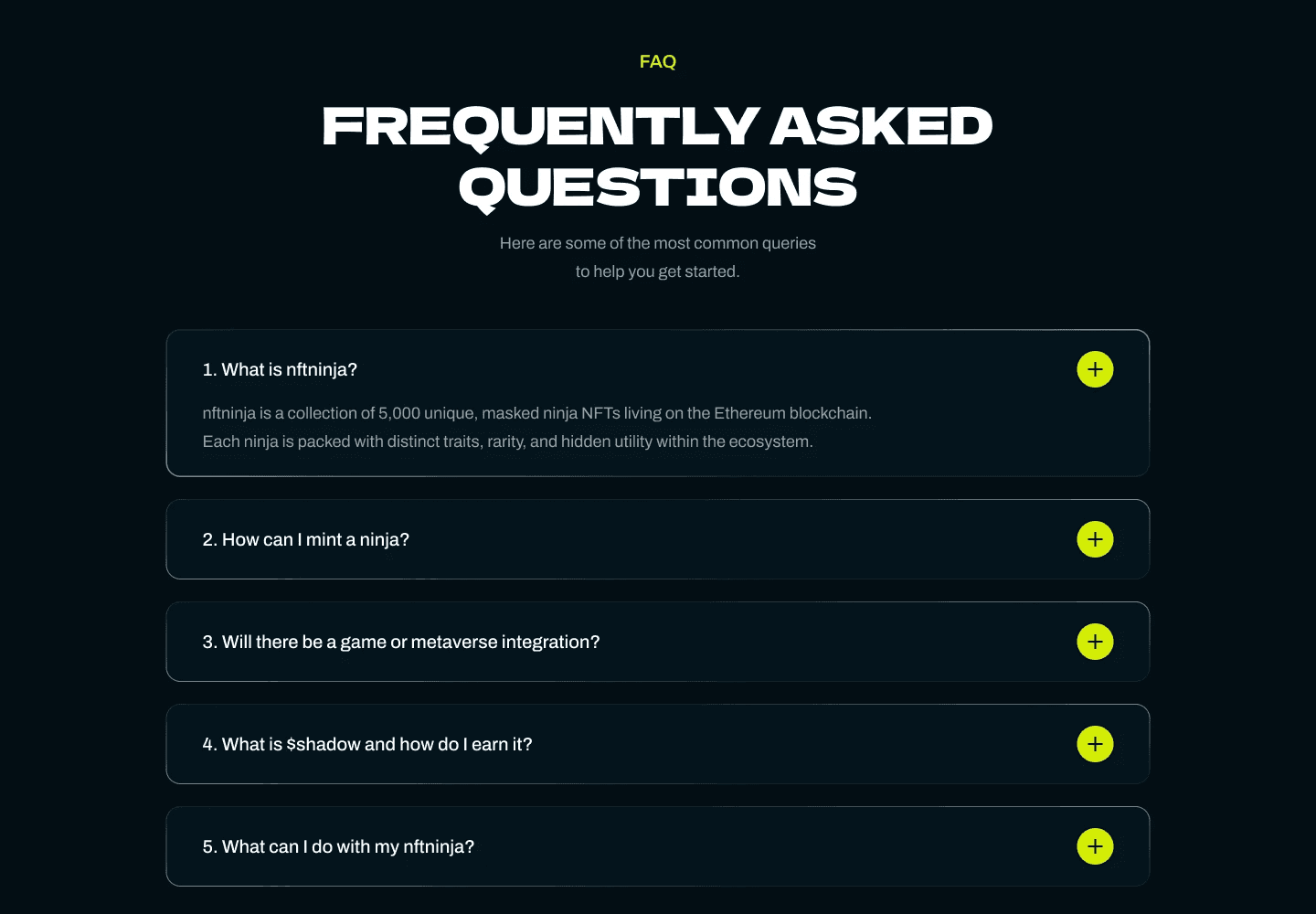Click question 5 about using your nftninja

338,846
